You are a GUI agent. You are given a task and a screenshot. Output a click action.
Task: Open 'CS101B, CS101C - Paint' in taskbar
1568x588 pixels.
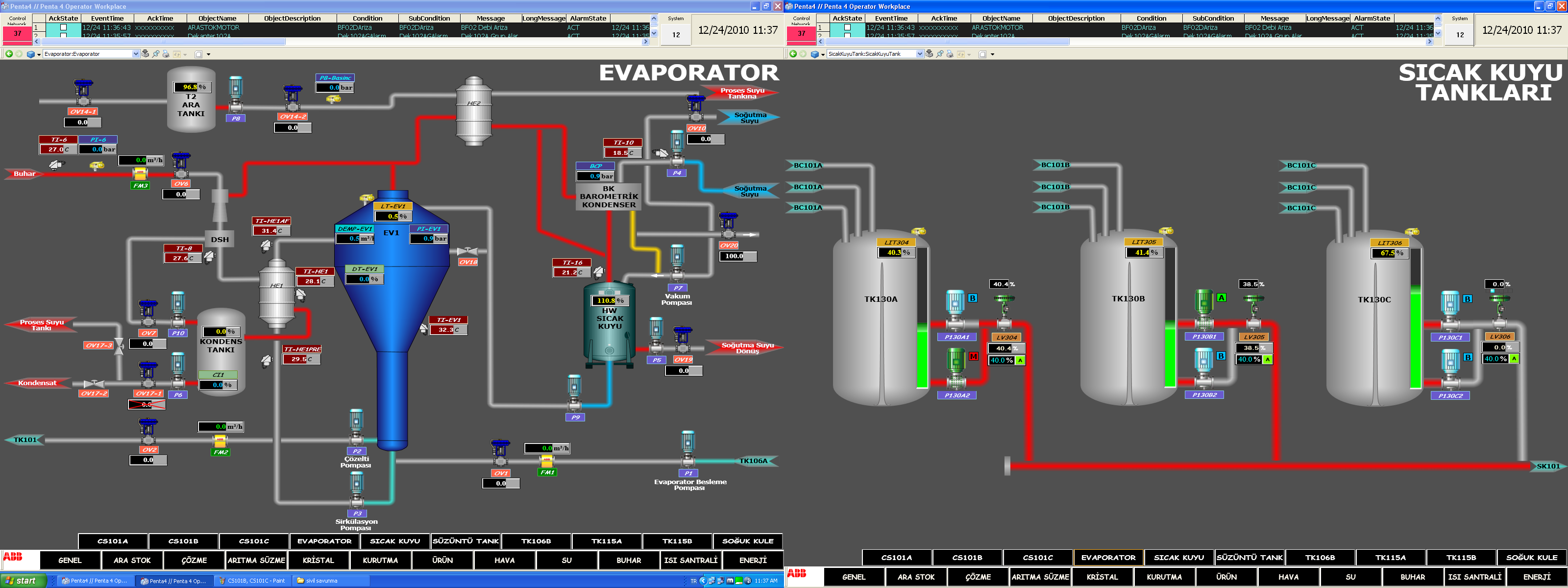[252, 581]
